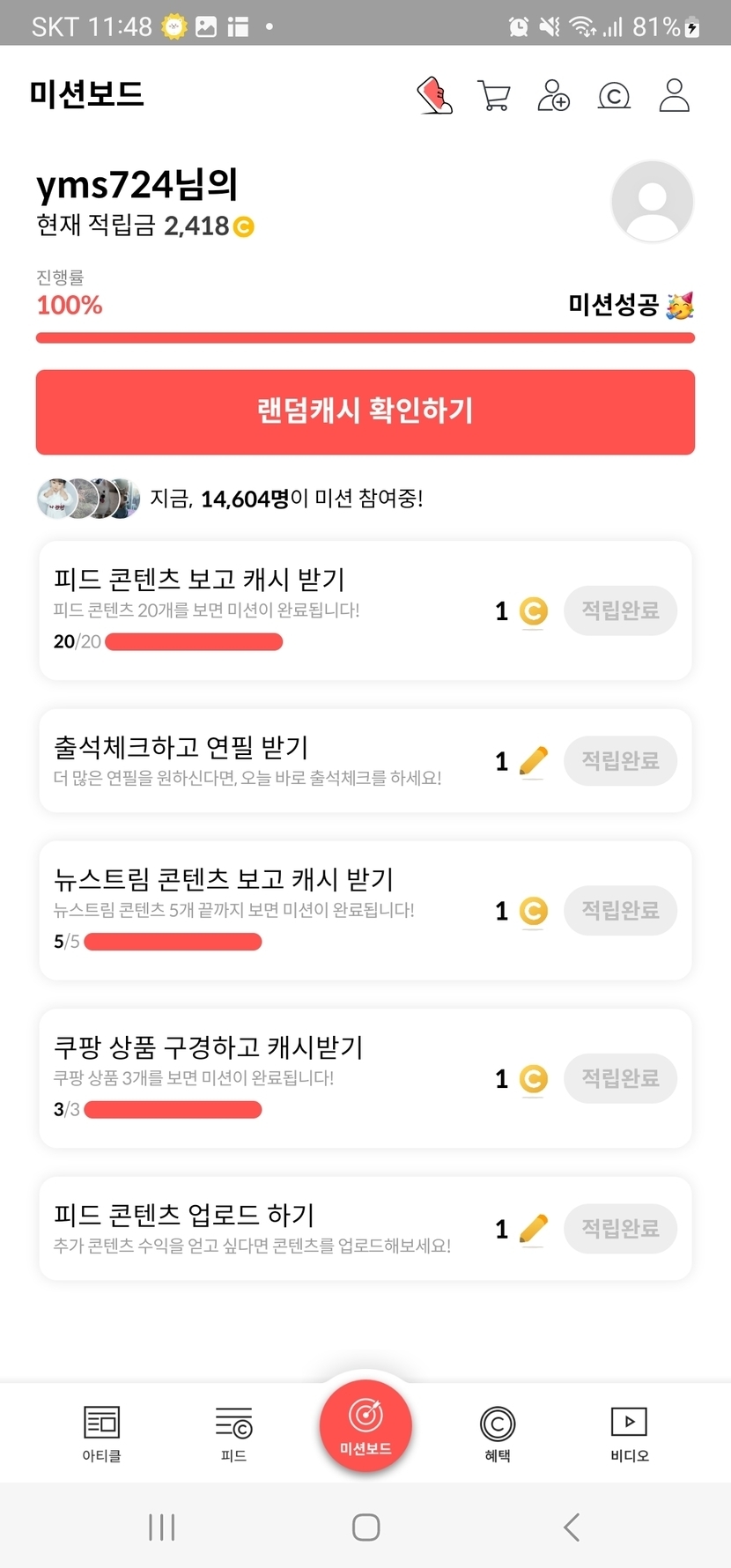731x1568 pixels.
Task: Tap the red sneaker icon in header
Action: coord(434,96)
